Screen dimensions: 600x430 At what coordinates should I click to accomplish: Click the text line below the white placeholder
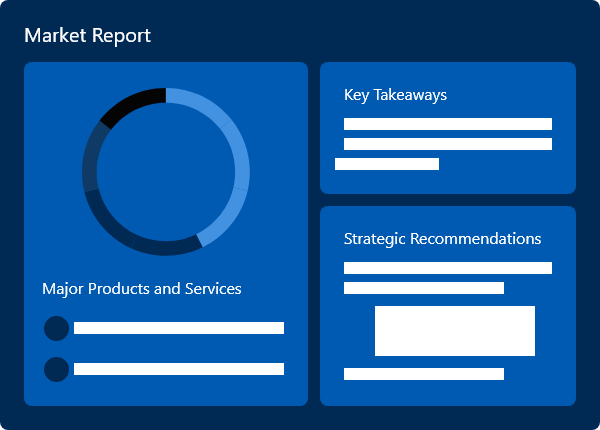point(424,374)
